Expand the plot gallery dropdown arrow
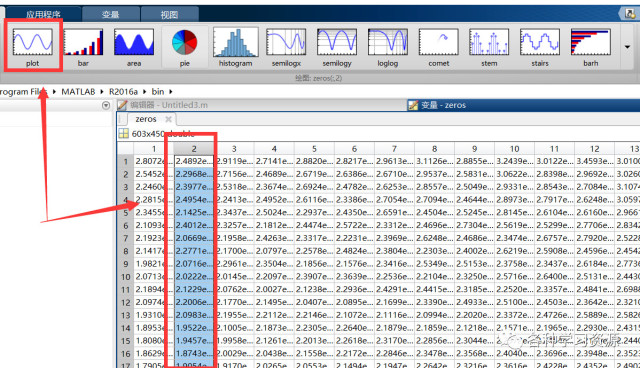 click(627, 47)
